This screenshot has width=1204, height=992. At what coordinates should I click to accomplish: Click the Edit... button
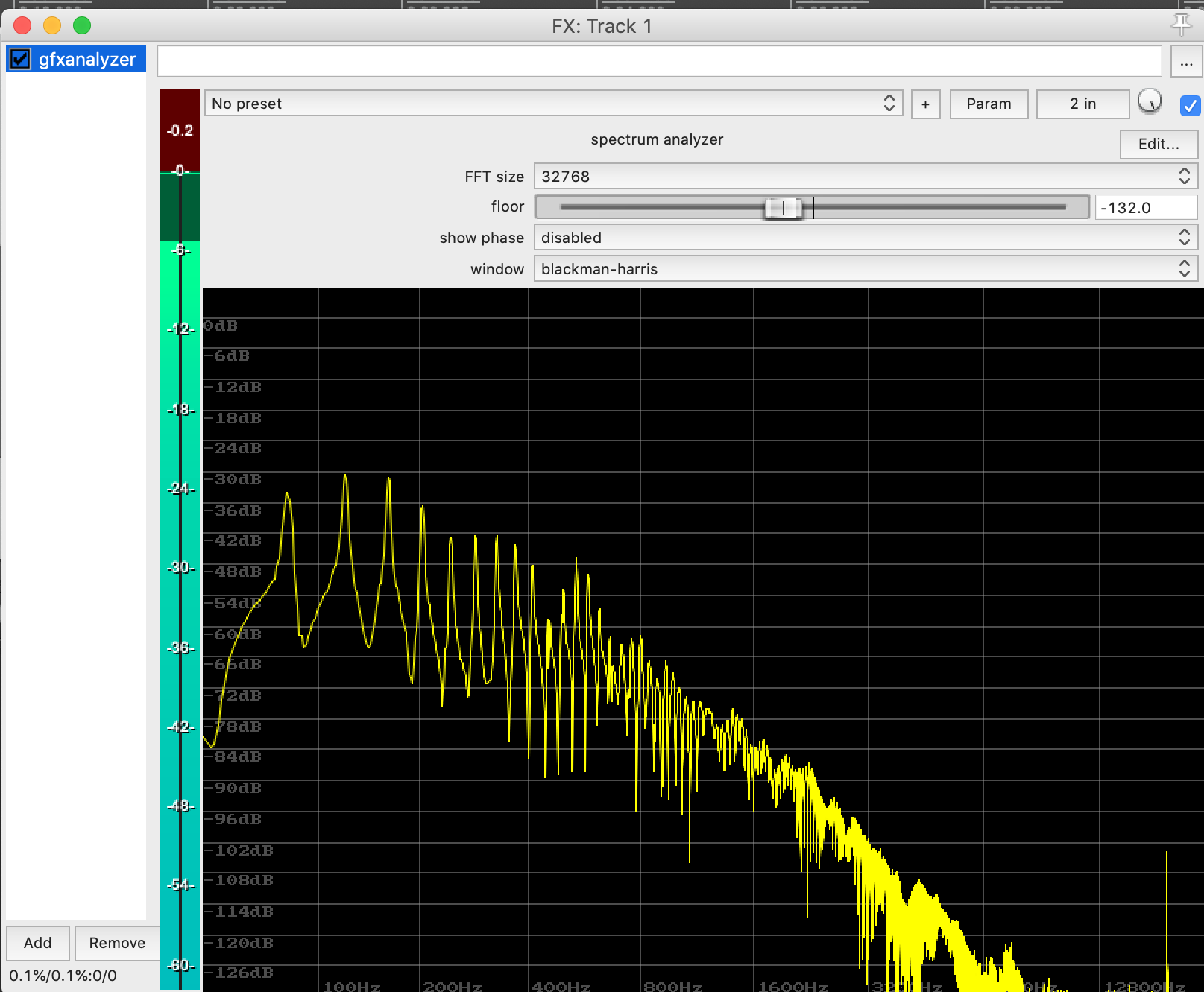click(1159, 144)
